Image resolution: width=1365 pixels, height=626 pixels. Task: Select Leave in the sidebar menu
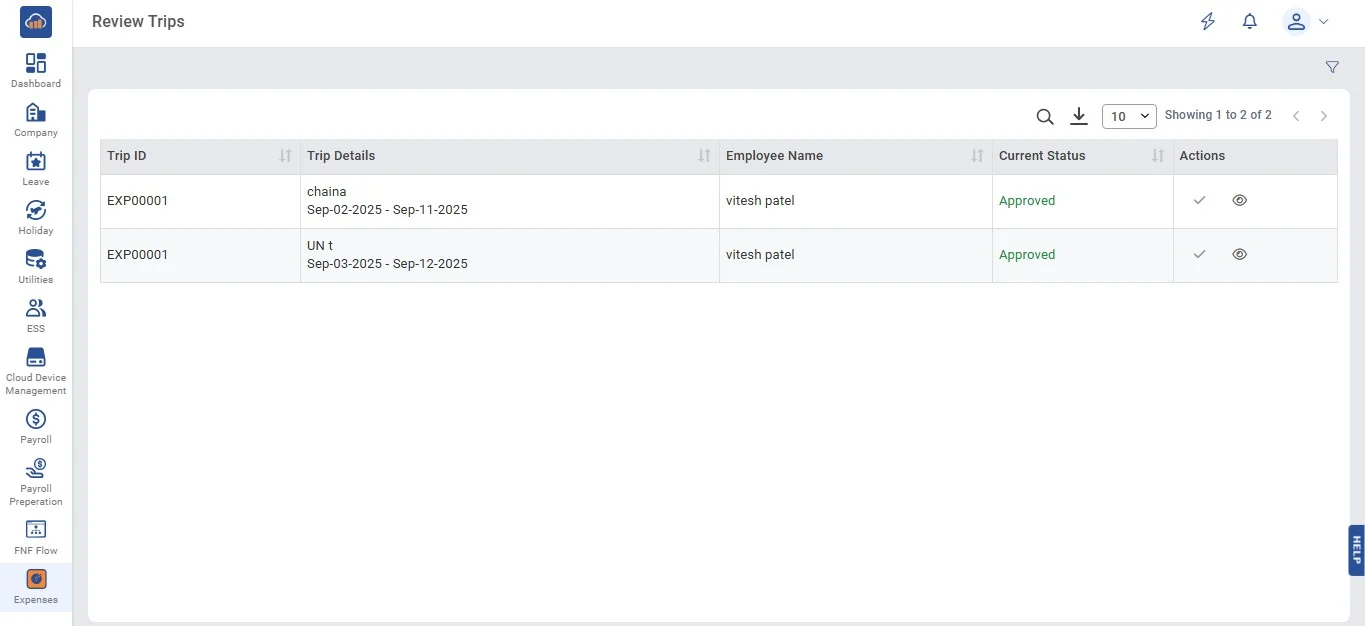click(36, 168)
